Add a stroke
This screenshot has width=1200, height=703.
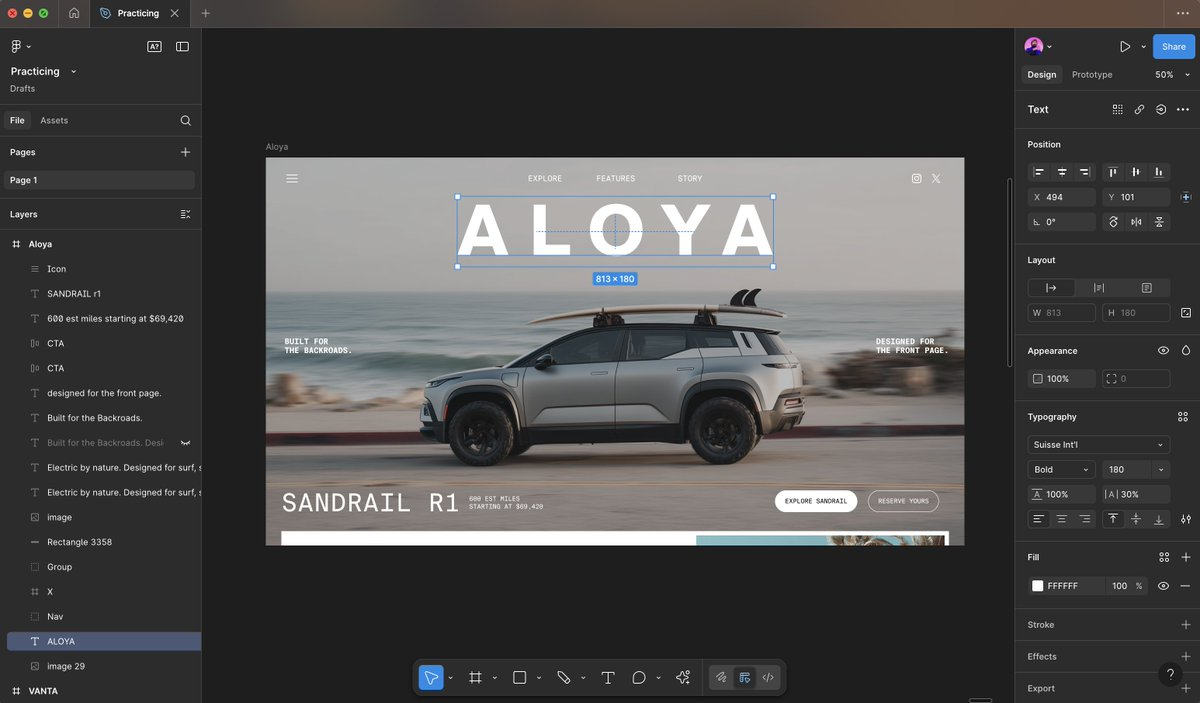1185,624
